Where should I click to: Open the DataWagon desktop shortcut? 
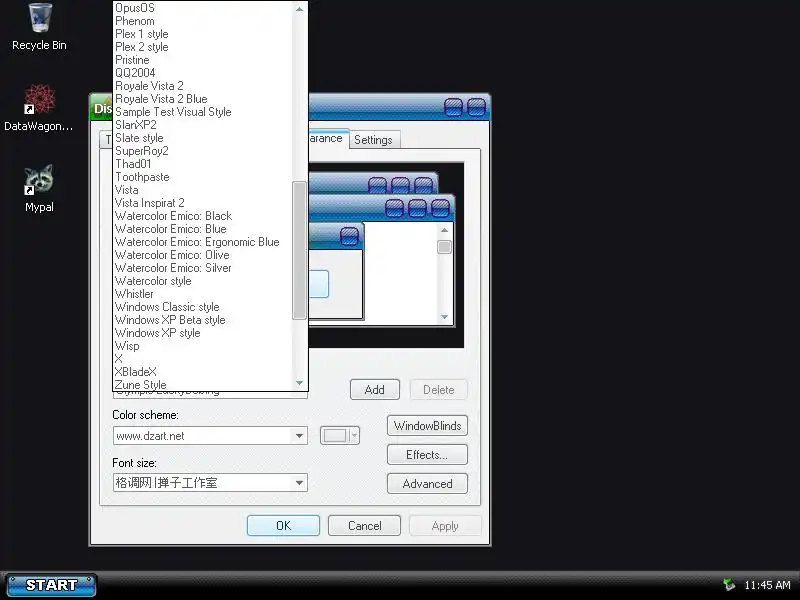(39, 108)
